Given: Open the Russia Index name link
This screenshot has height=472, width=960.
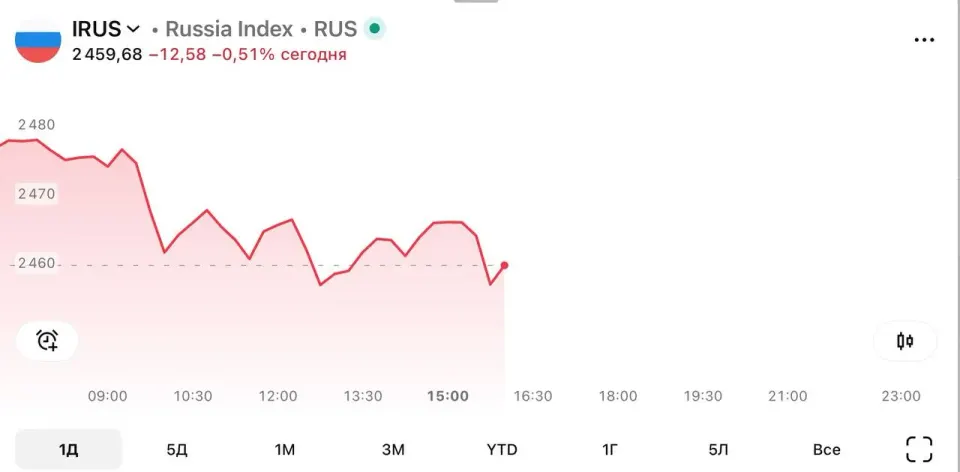Looking at the screenshot, I should 229,29.
